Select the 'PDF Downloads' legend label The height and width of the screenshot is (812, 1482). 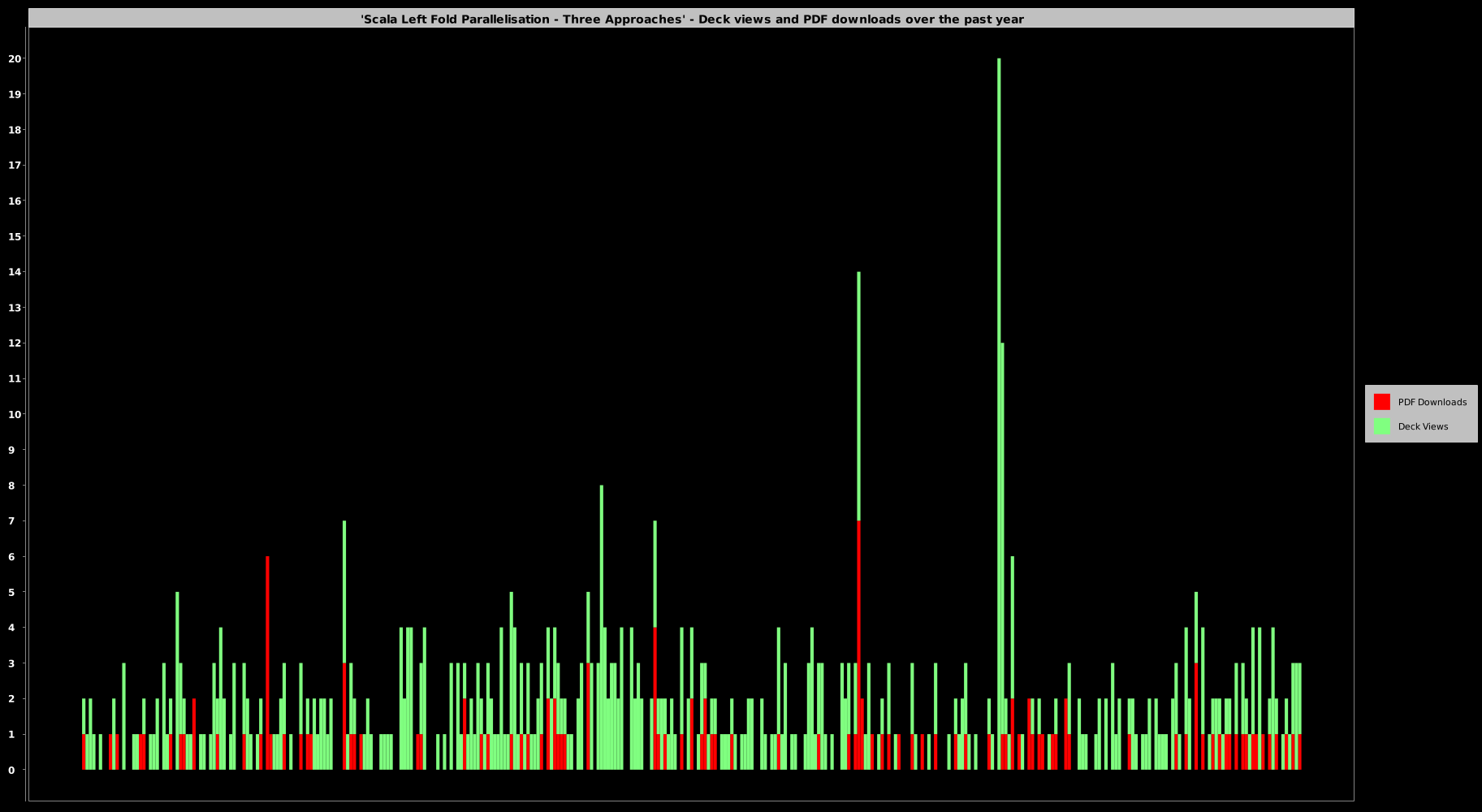(x=1432, y=402)
